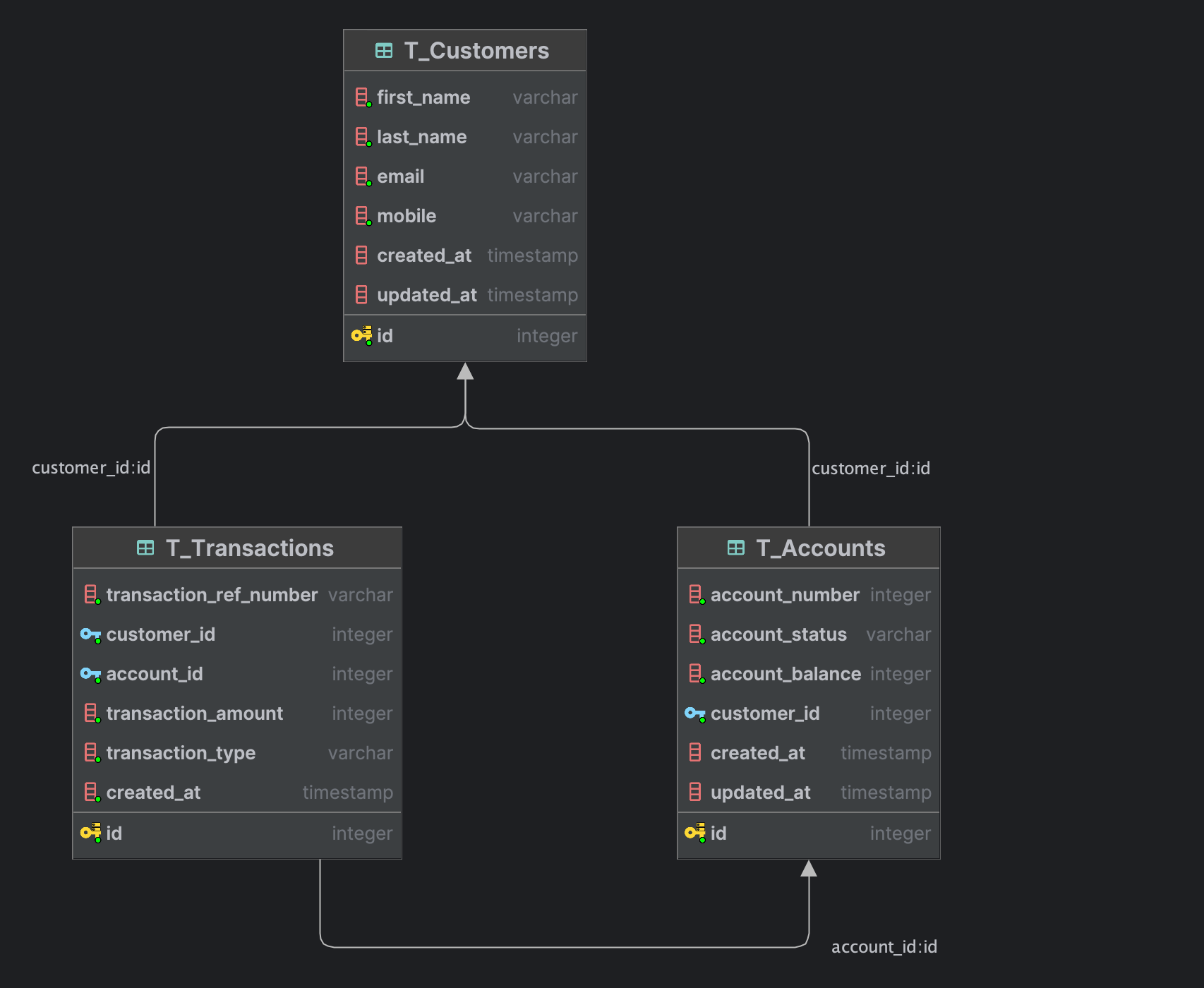Click the column icon beside T_Accounts created_at

(695, 753)
